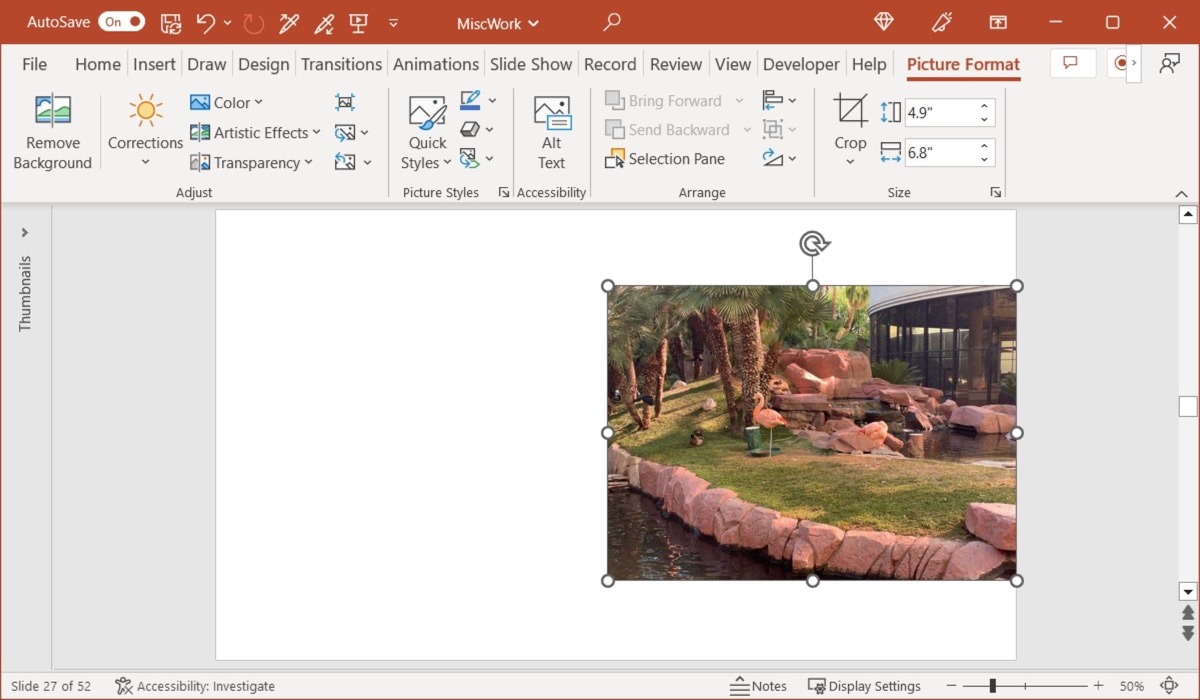The height and width of the screenshot is (700, 1200).
Task: Click the Selection Pane icon
Action: pos(665,158)
